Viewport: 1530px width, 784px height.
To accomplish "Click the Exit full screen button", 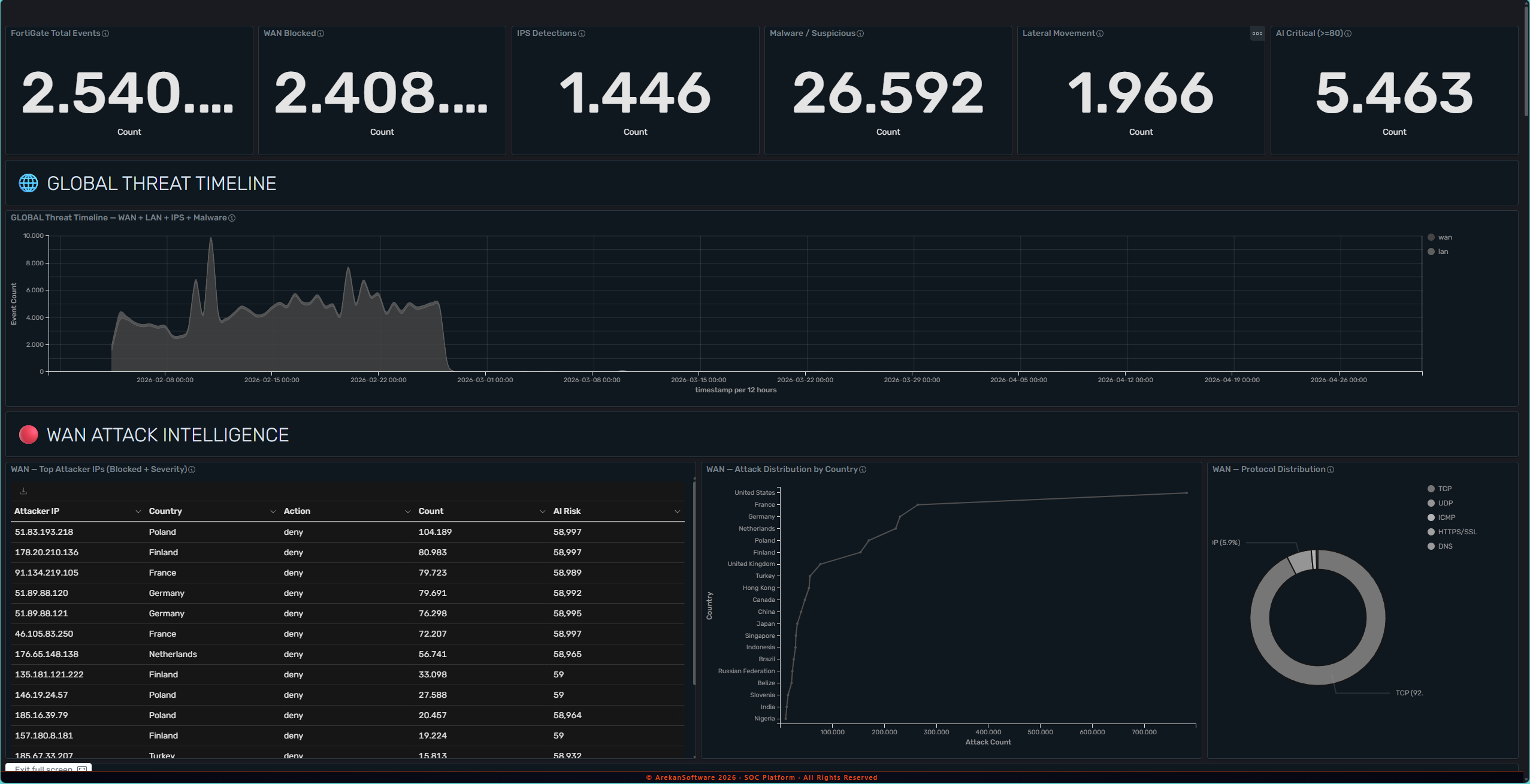I will click(49, 767).
